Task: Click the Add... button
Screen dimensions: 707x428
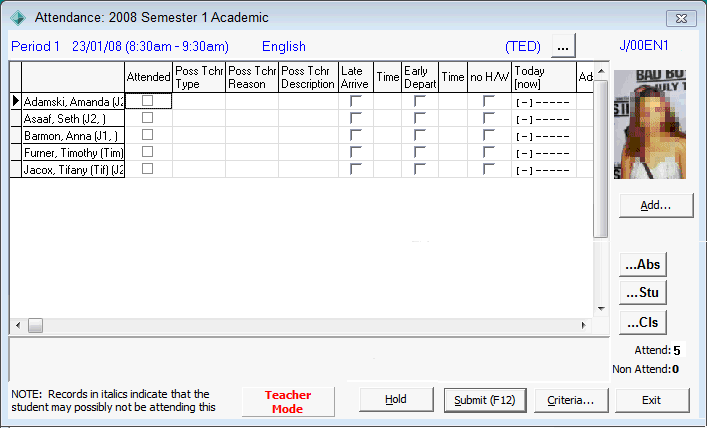Action: (x=656, y=206)
